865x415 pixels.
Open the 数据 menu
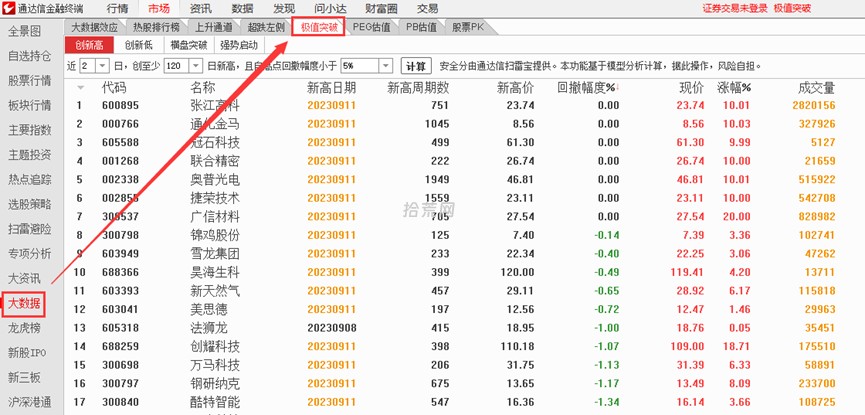tap(242, 8)
